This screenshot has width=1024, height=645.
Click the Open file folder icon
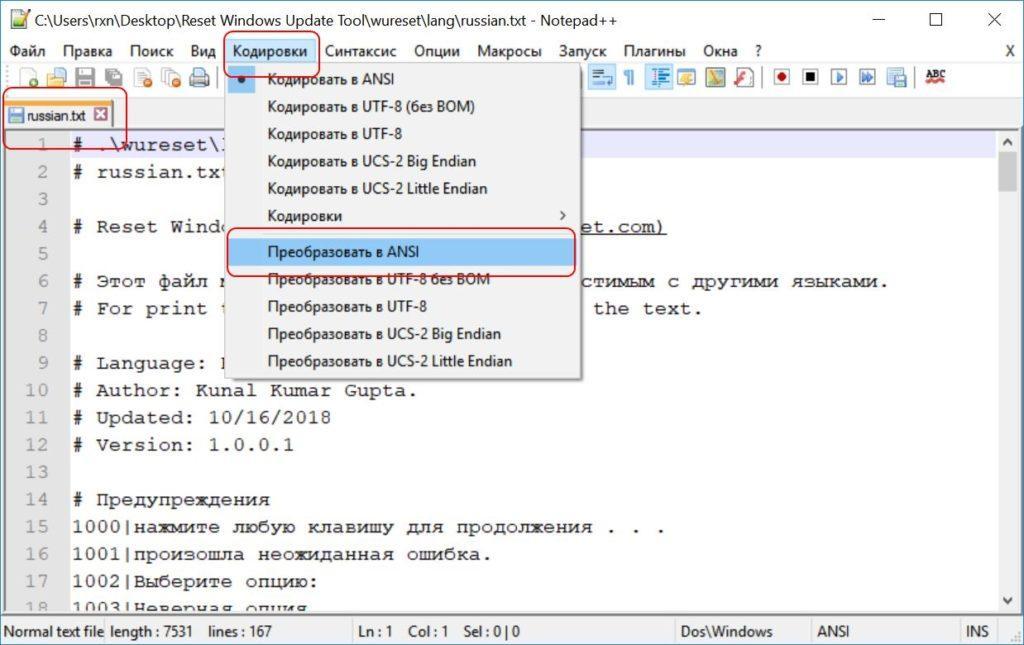pyautogui.click(x=56, y=78)
